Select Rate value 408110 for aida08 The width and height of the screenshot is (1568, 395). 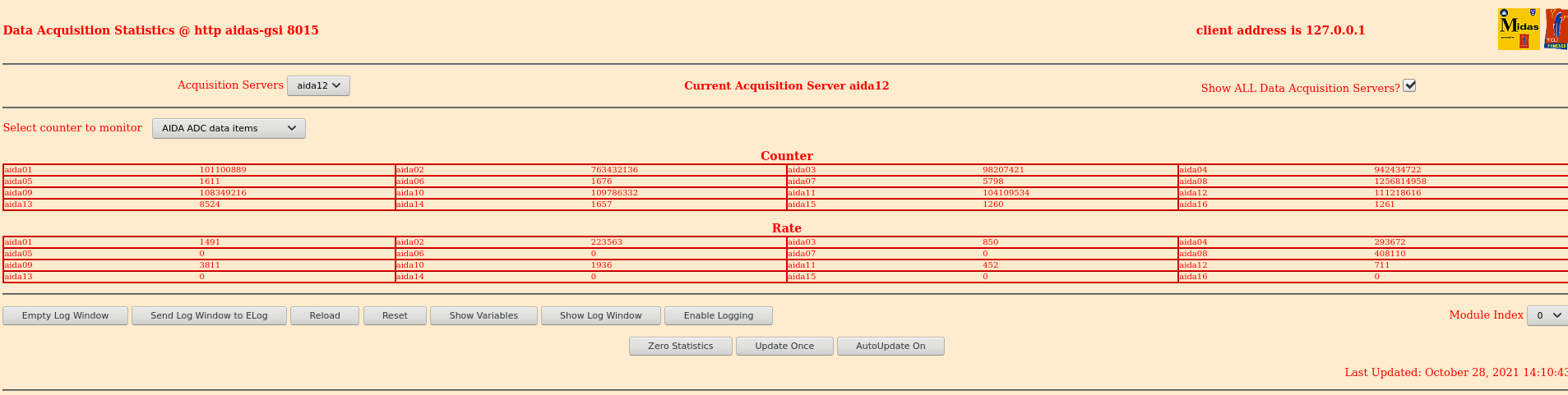click(x=1390, y=254)
